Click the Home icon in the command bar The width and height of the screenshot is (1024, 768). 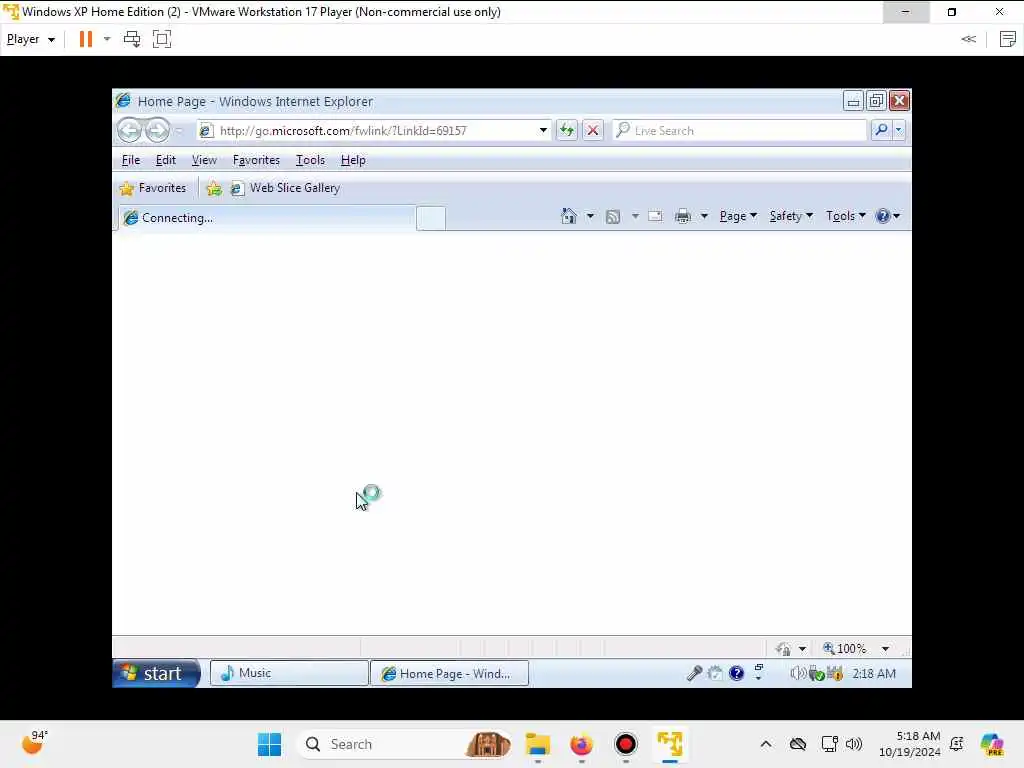click(569, 216)
